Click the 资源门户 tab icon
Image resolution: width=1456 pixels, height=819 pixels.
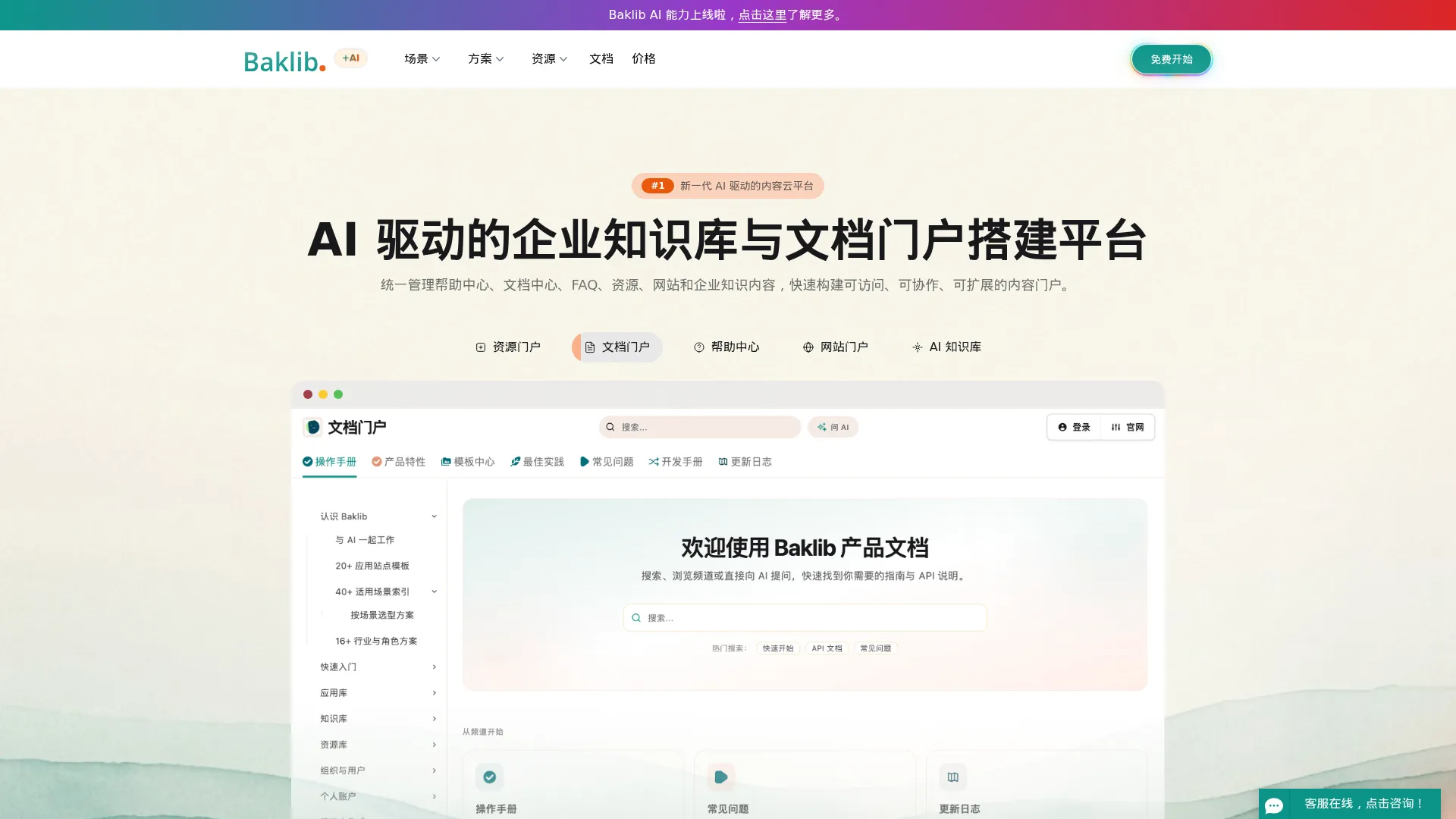[481, 347]
